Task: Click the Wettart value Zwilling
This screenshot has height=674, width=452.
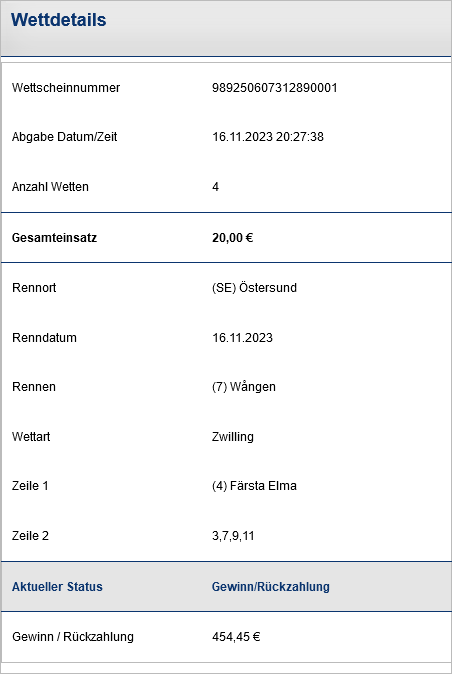Action: pos(232,437)
